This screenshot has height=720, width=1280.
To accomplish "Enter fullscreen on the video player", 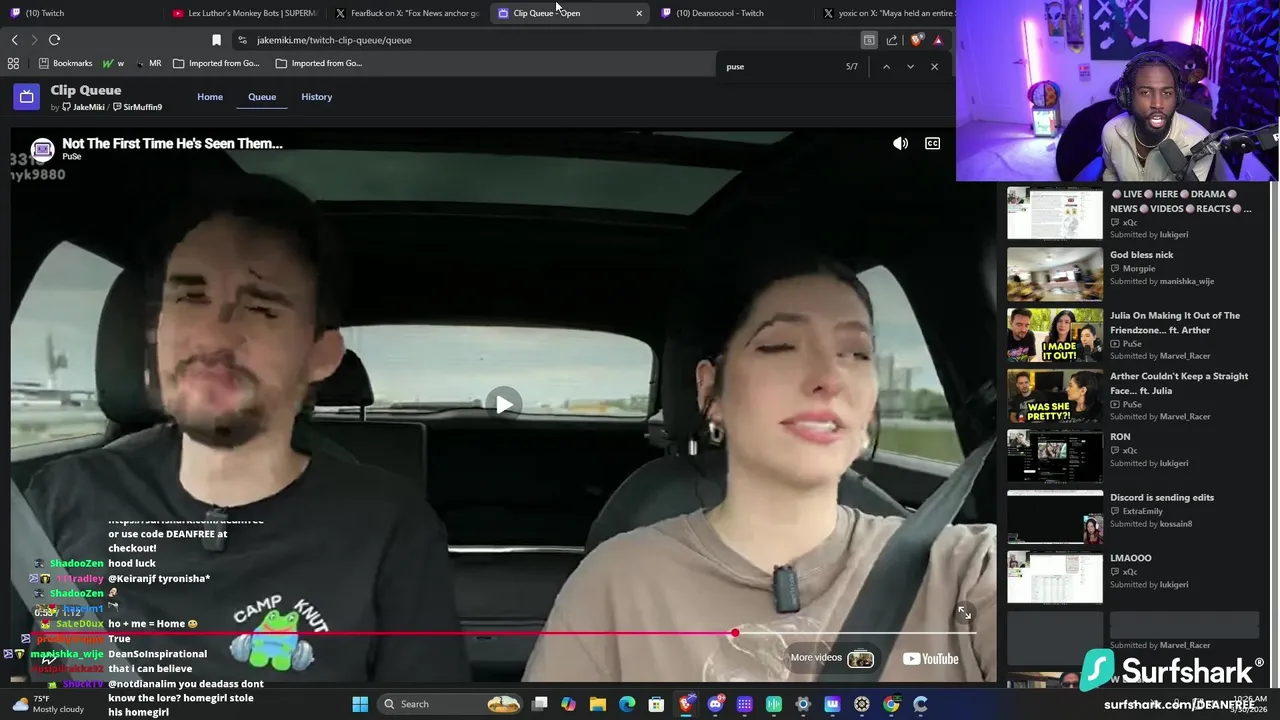I will (964, 613).
